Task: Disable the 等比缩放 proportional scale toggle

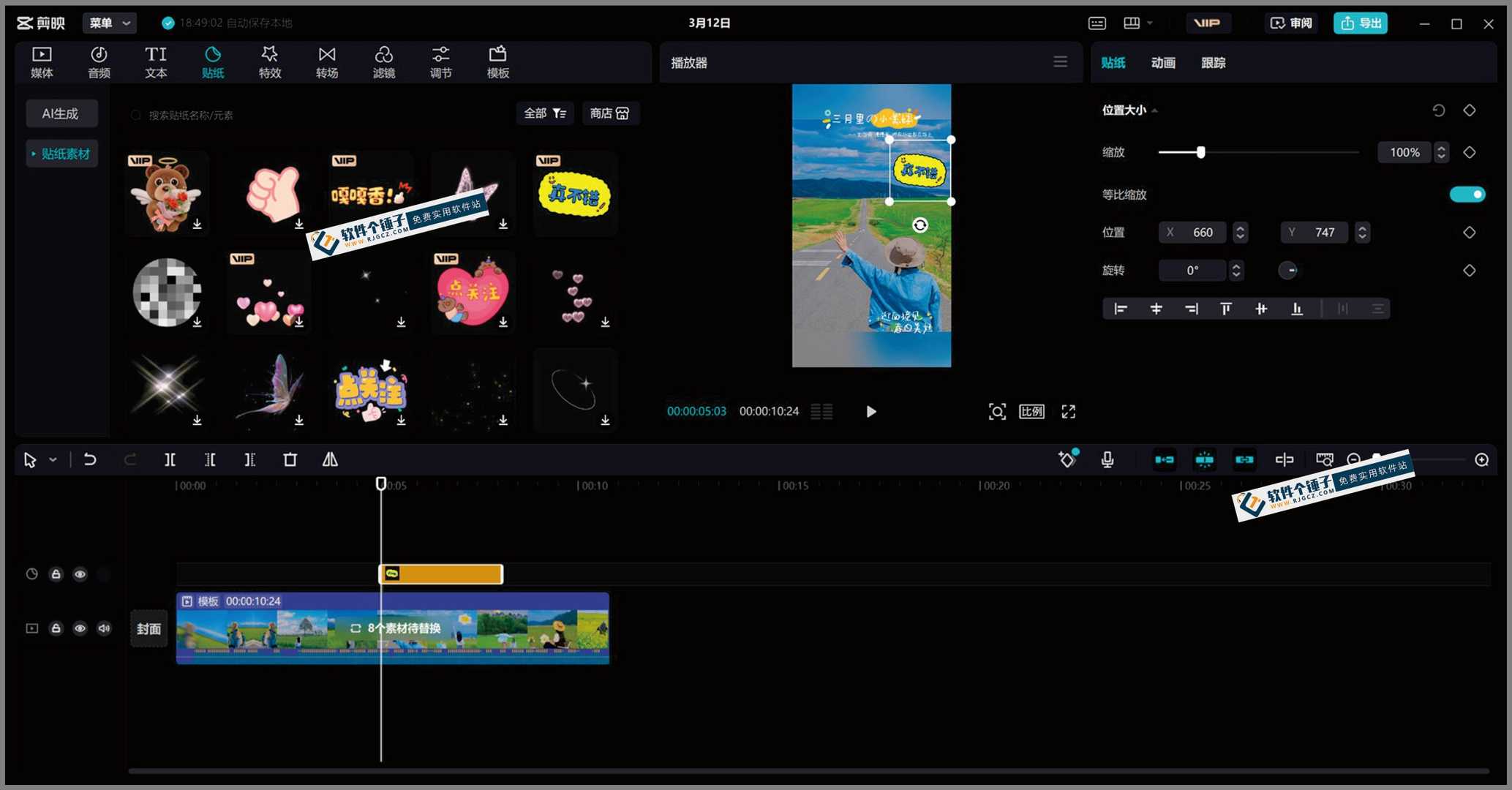Action: [1467, 194]
